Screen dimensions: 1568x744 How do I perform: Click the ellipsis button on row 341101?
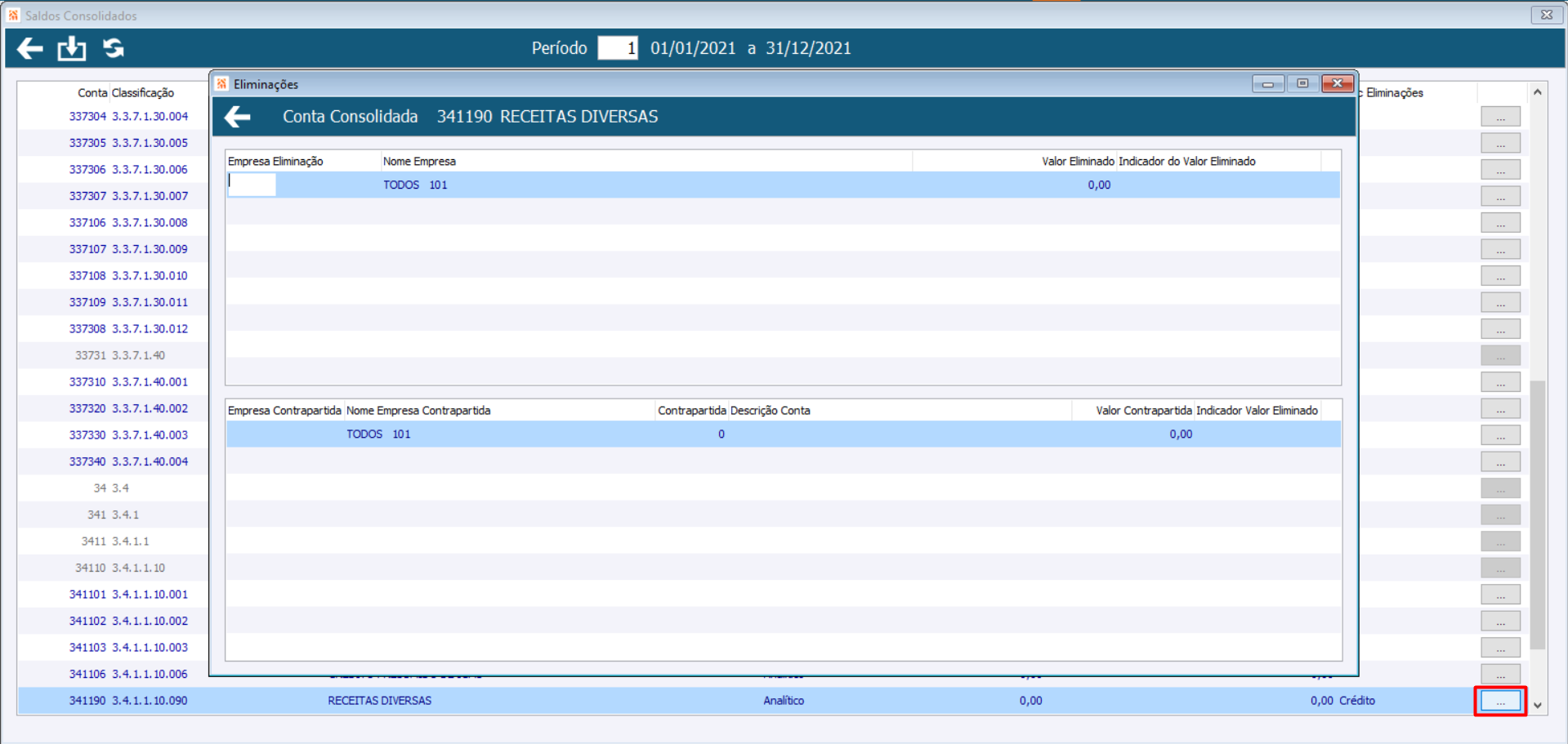(x=1500, y=595)
